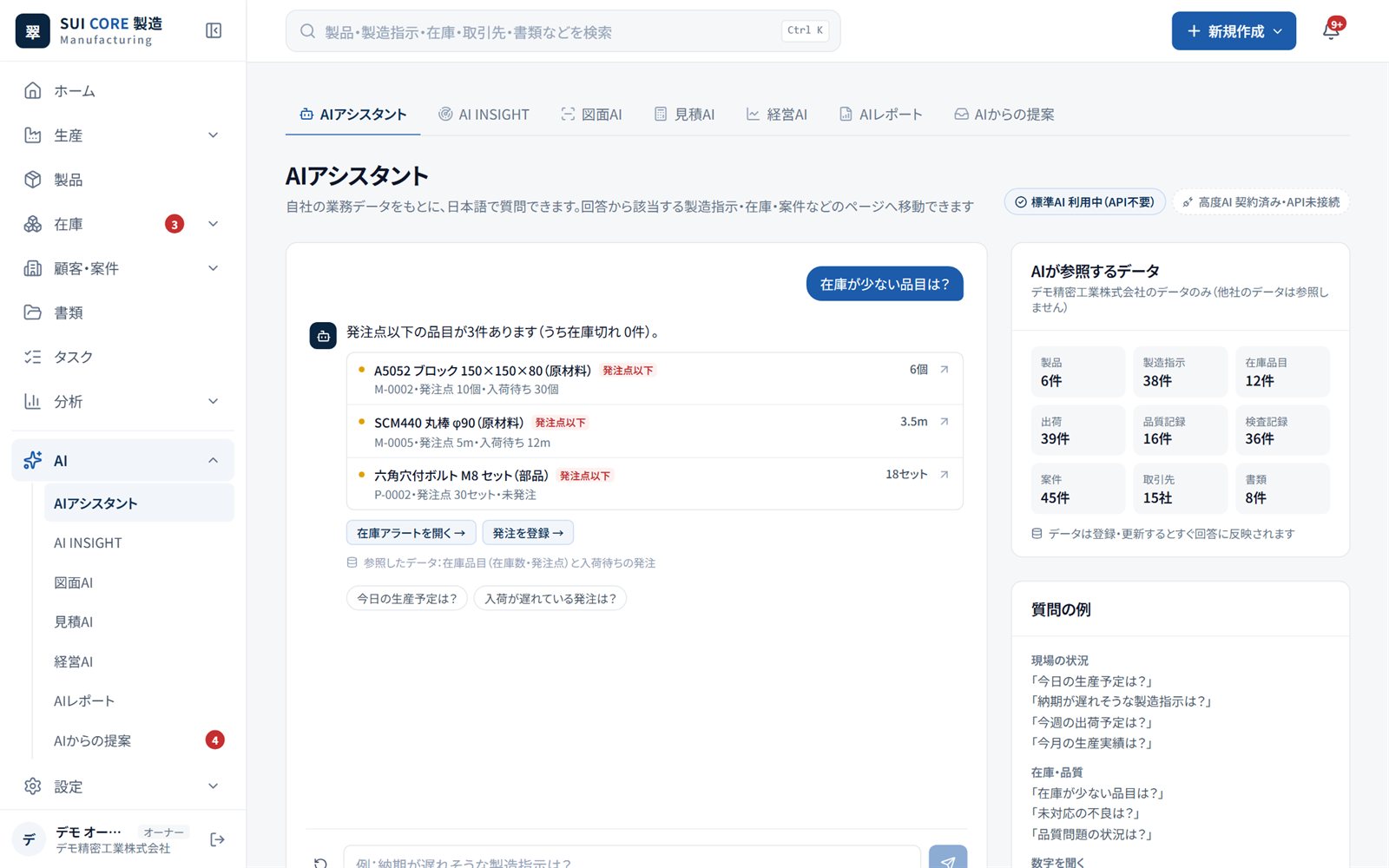This screenshot has height=868, width=1389.
Task: Switch to the 経営AI tab
Action: (x=776, y=115)
